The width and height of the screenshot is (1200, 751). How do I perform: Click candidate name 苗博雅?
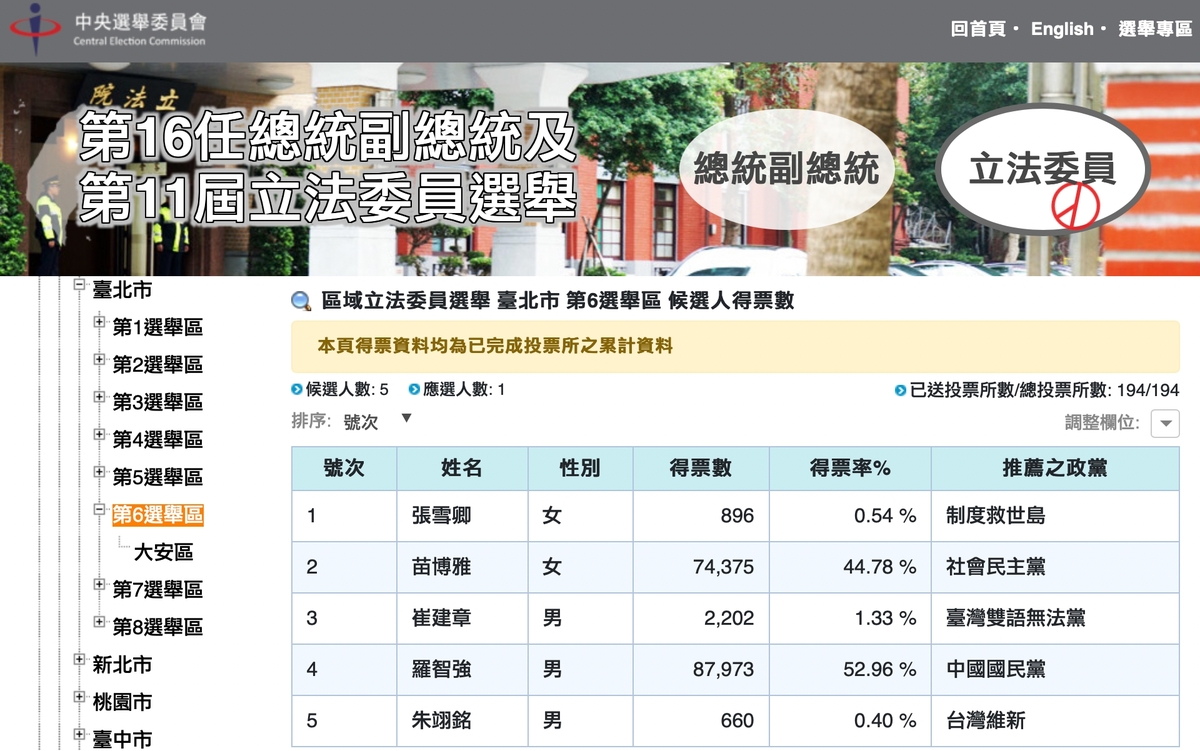tap(441, 567)
